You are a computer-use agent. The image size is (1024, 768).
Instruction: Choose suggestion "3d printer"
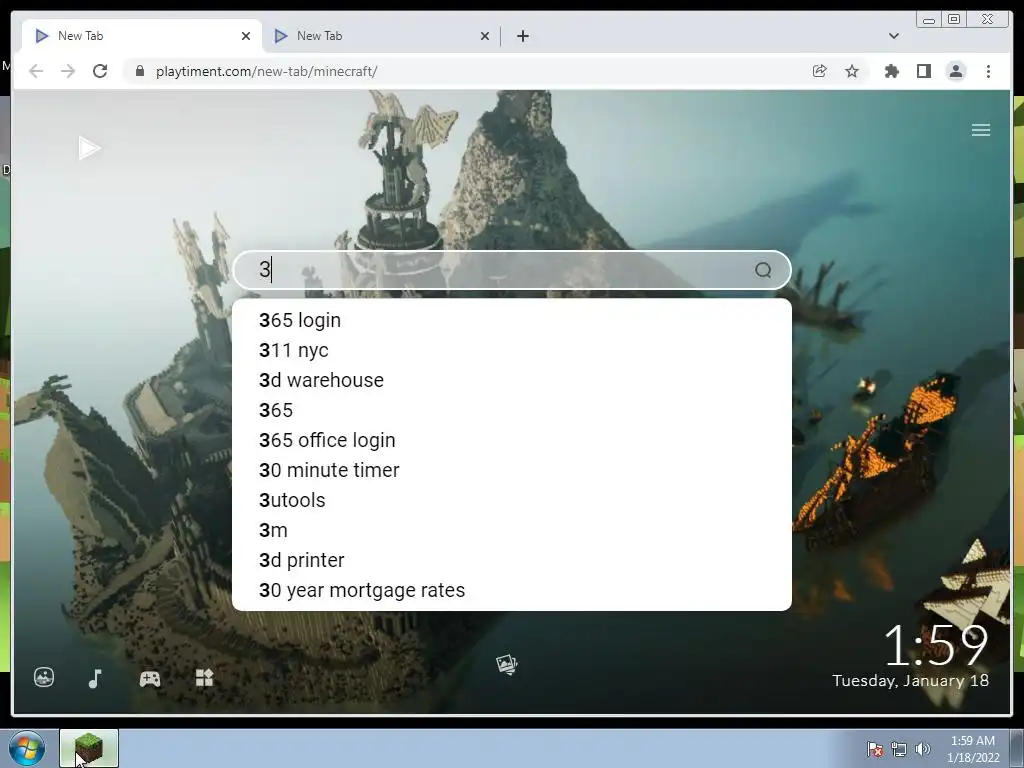coord(511,560)
